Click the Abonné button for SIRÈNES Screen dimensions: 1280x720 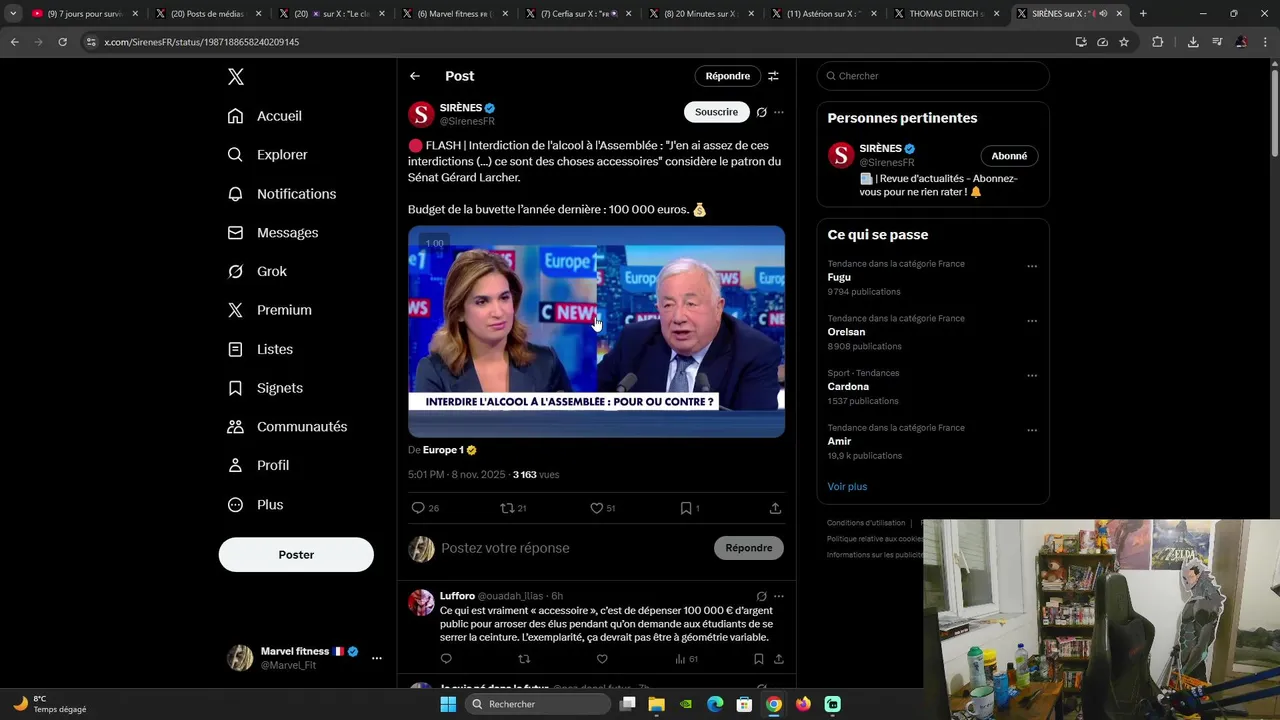tap(1009, 156)
